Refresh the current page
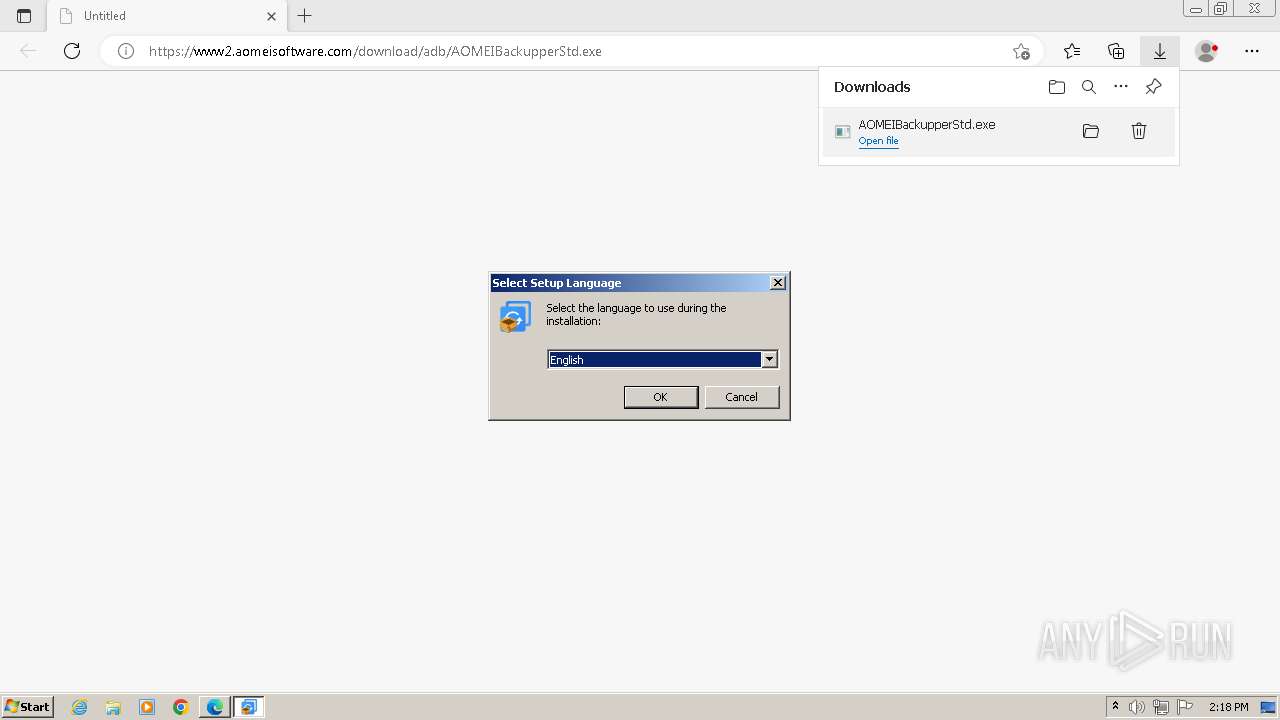The image size is (1280, 720). [x=72, y=51]
